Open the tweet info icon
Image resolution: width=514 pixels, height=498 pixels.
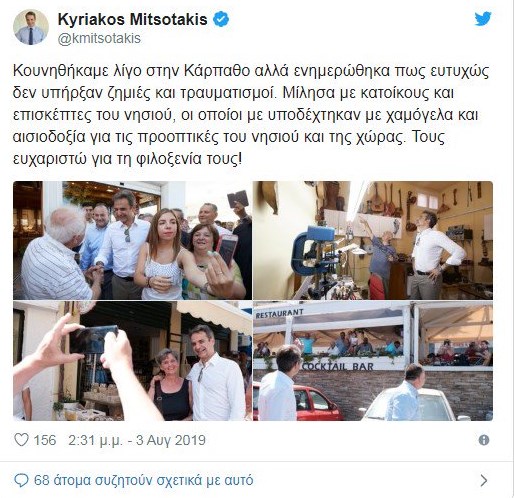pyautogui.click(x=484, y=440)
